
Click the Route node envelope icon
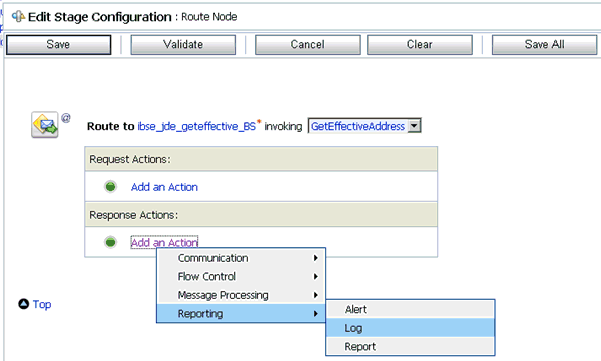tap(44, 125)
